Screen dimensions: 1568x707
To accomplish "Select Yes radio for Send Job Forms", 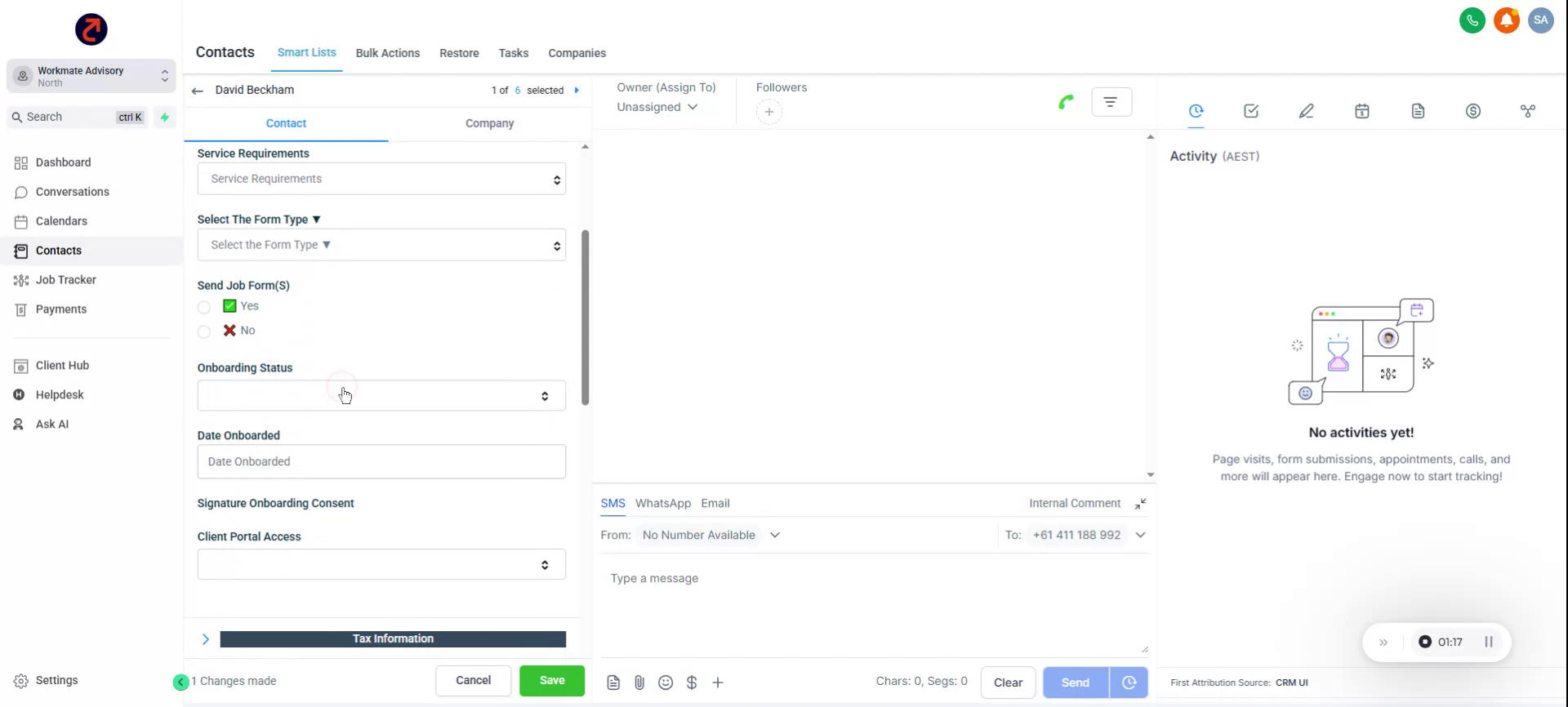I will [x=204, y=307].
